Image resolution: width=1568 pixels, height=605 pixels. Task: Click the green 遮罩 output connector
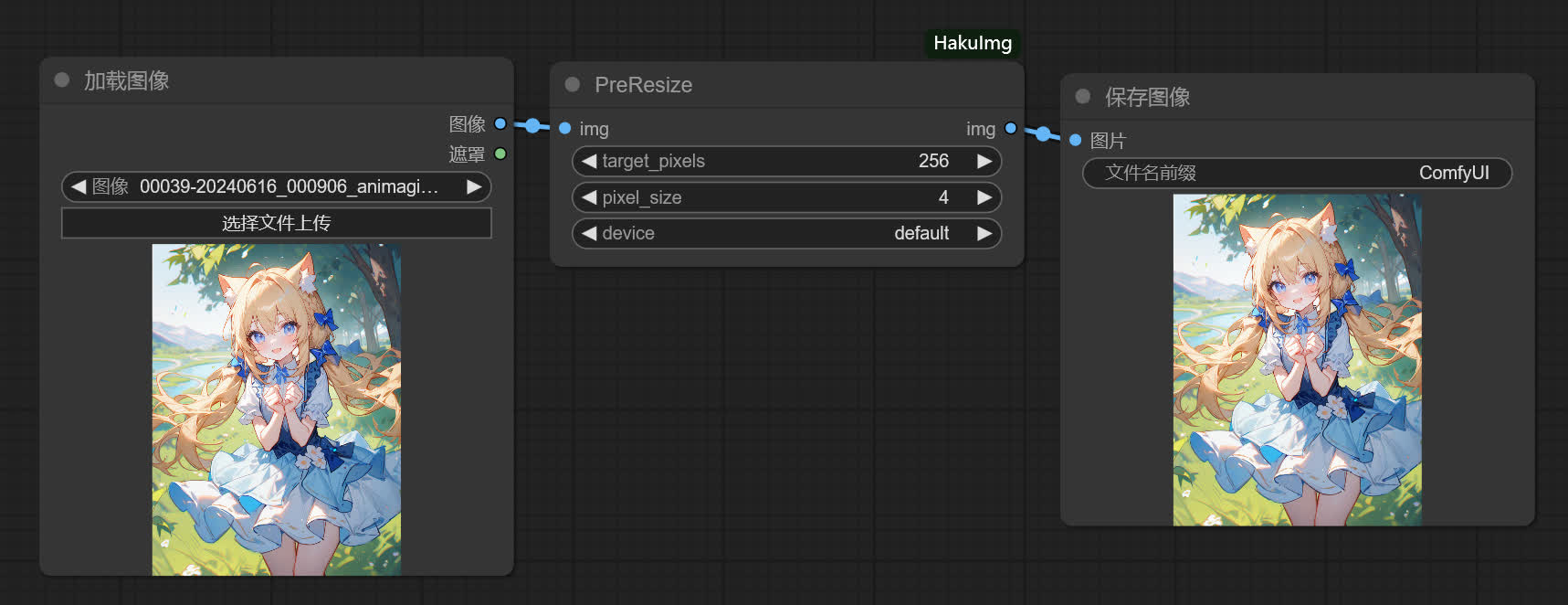point(500,154)
